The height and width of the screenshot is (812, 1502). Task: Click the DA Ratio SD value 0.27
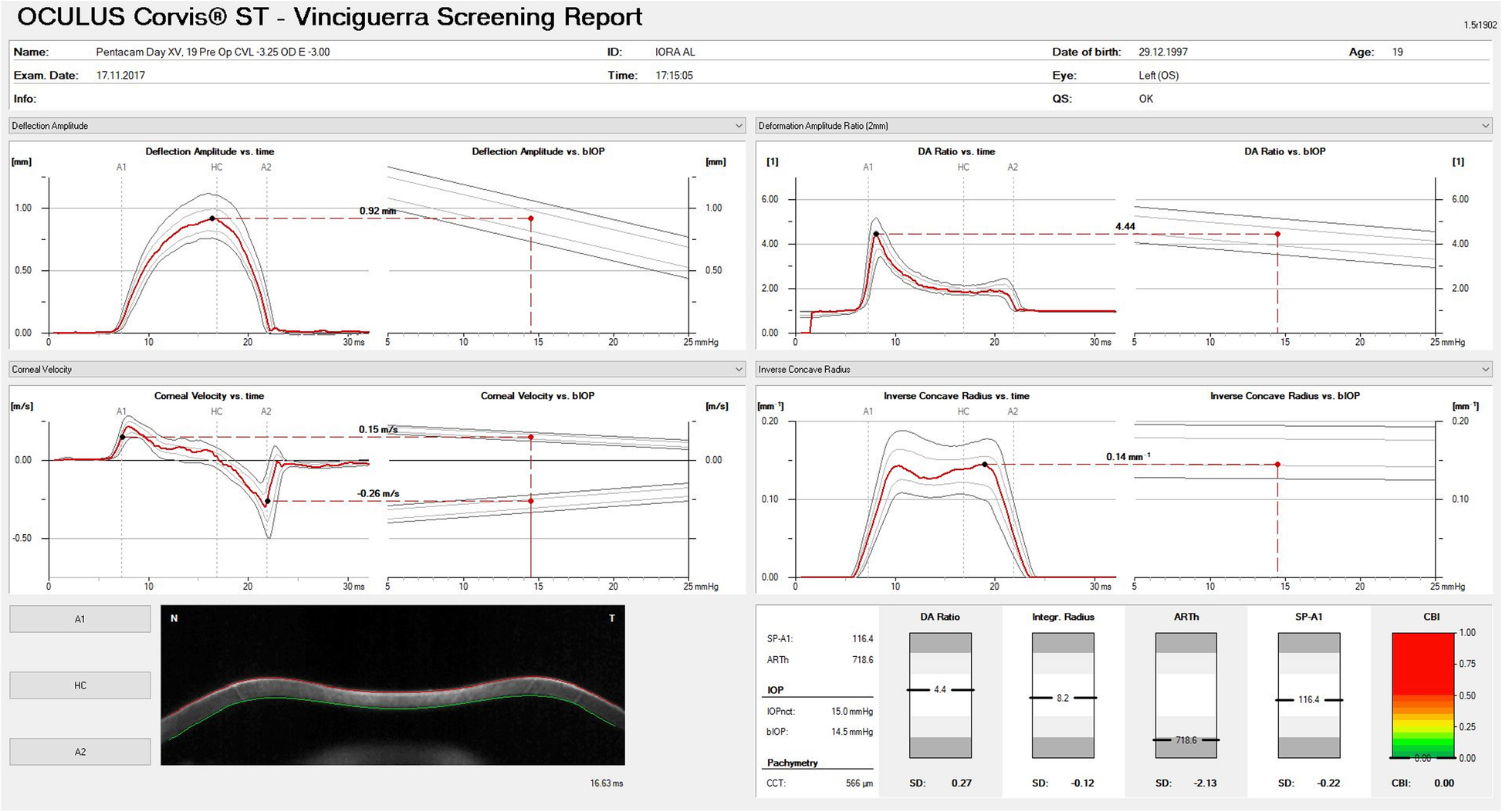(962, 783)
